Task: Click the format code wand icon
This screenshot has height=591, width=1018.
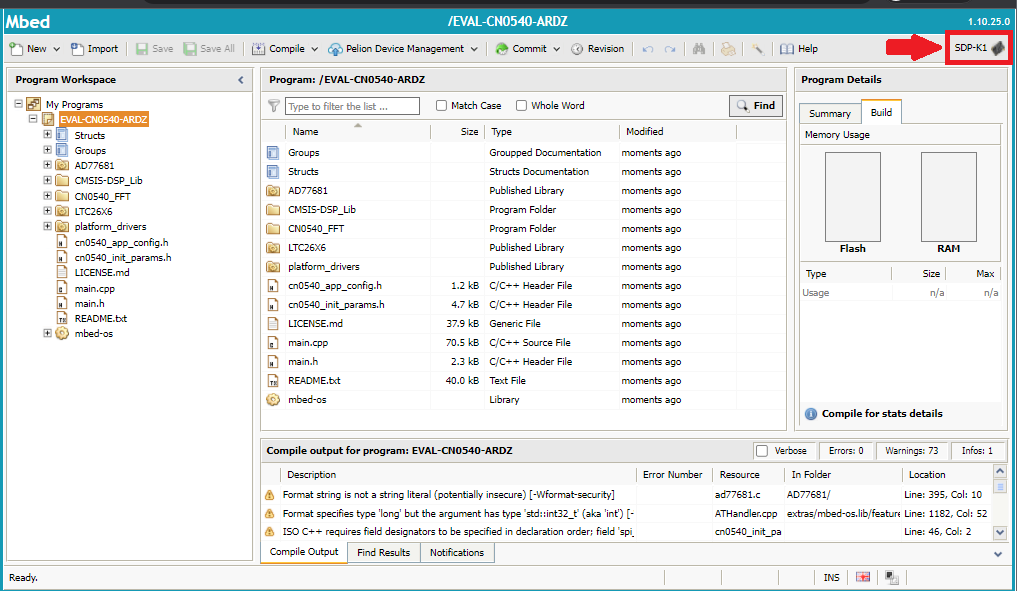Action: 757,49
